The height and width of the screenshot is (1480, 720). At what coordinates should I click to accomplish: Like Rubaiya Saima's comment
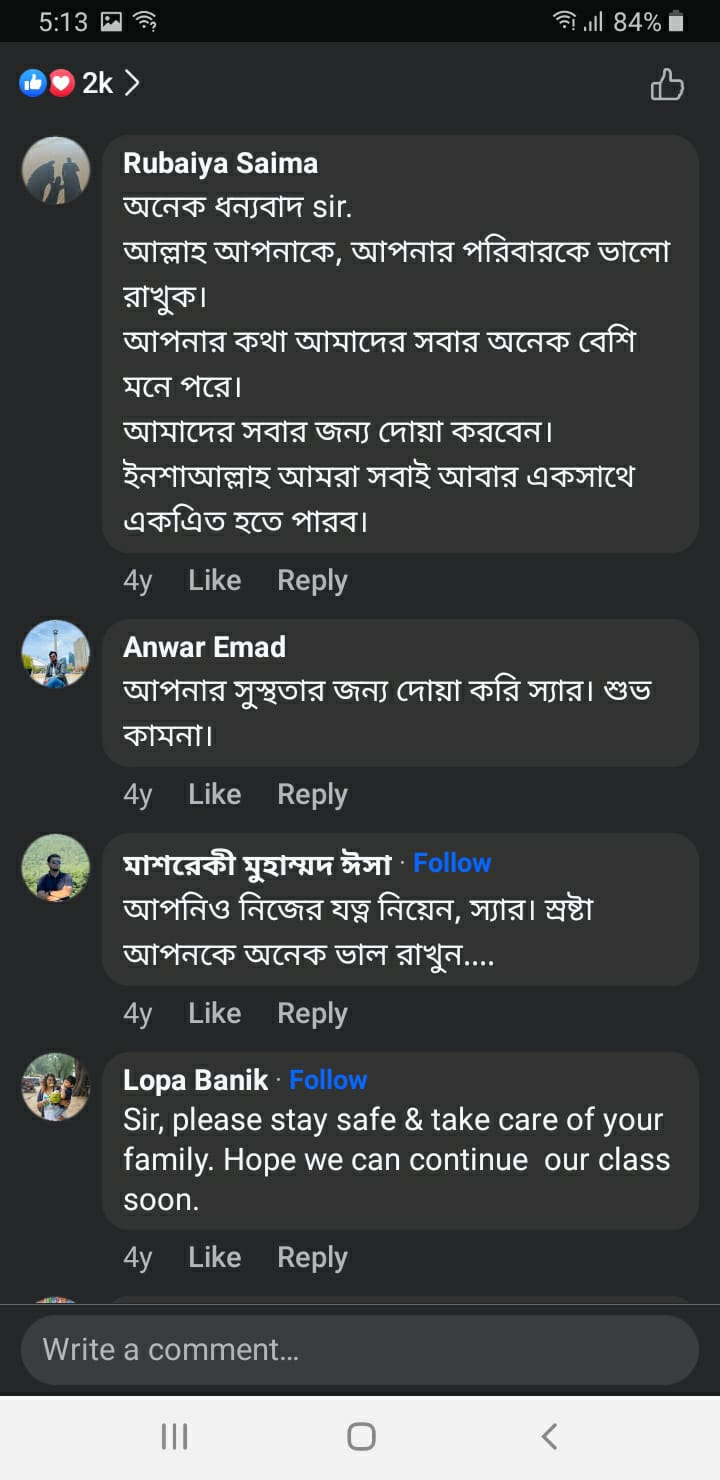click(214, 580)
